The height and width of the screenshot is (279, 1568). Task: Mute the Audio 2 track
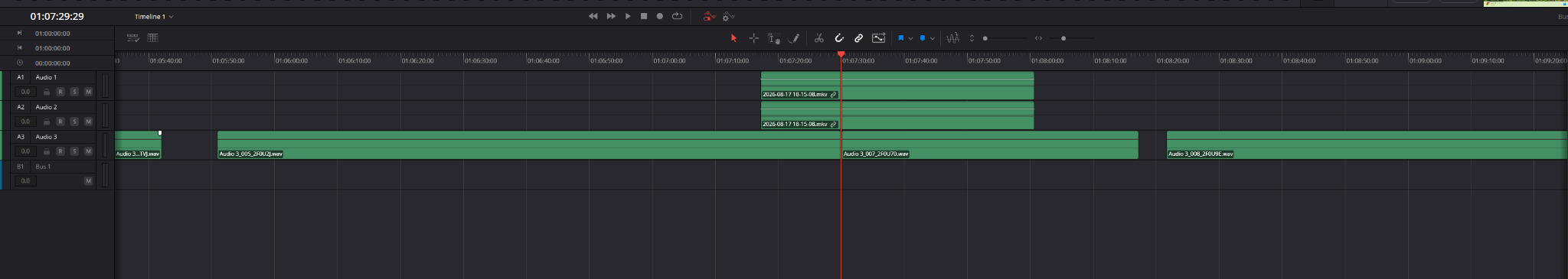tap(88, 122)
